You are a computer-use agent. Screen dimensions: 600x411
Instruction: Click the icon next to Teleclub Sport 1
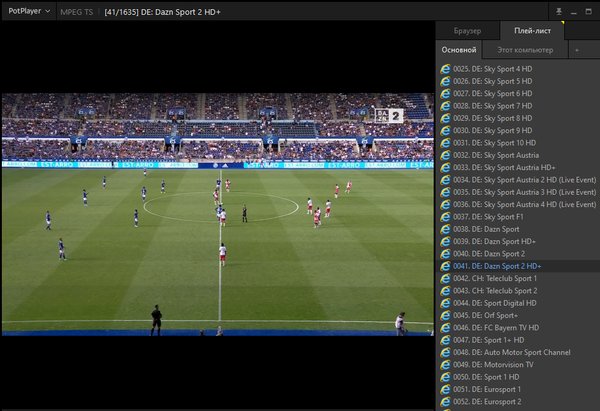[x=445, y=278]
